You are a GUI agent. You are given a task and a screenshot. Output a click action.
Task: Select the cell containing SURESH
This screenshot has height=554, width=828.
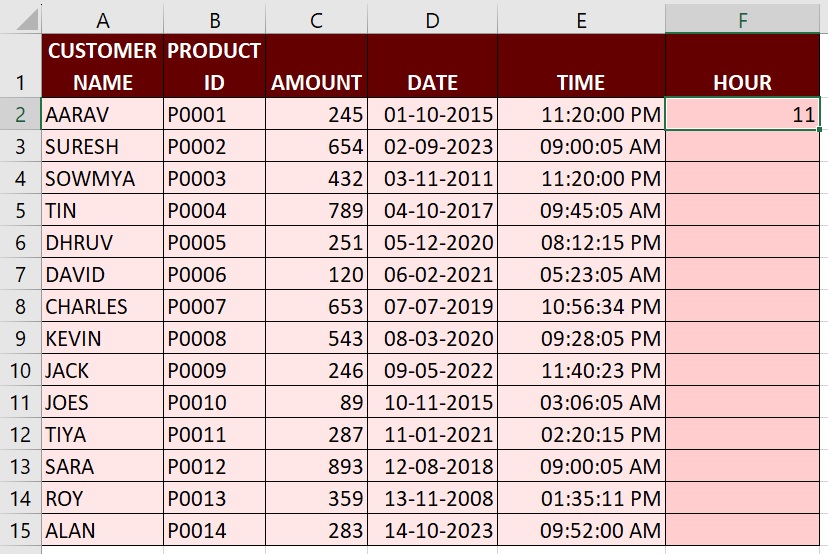click(102, 146)
